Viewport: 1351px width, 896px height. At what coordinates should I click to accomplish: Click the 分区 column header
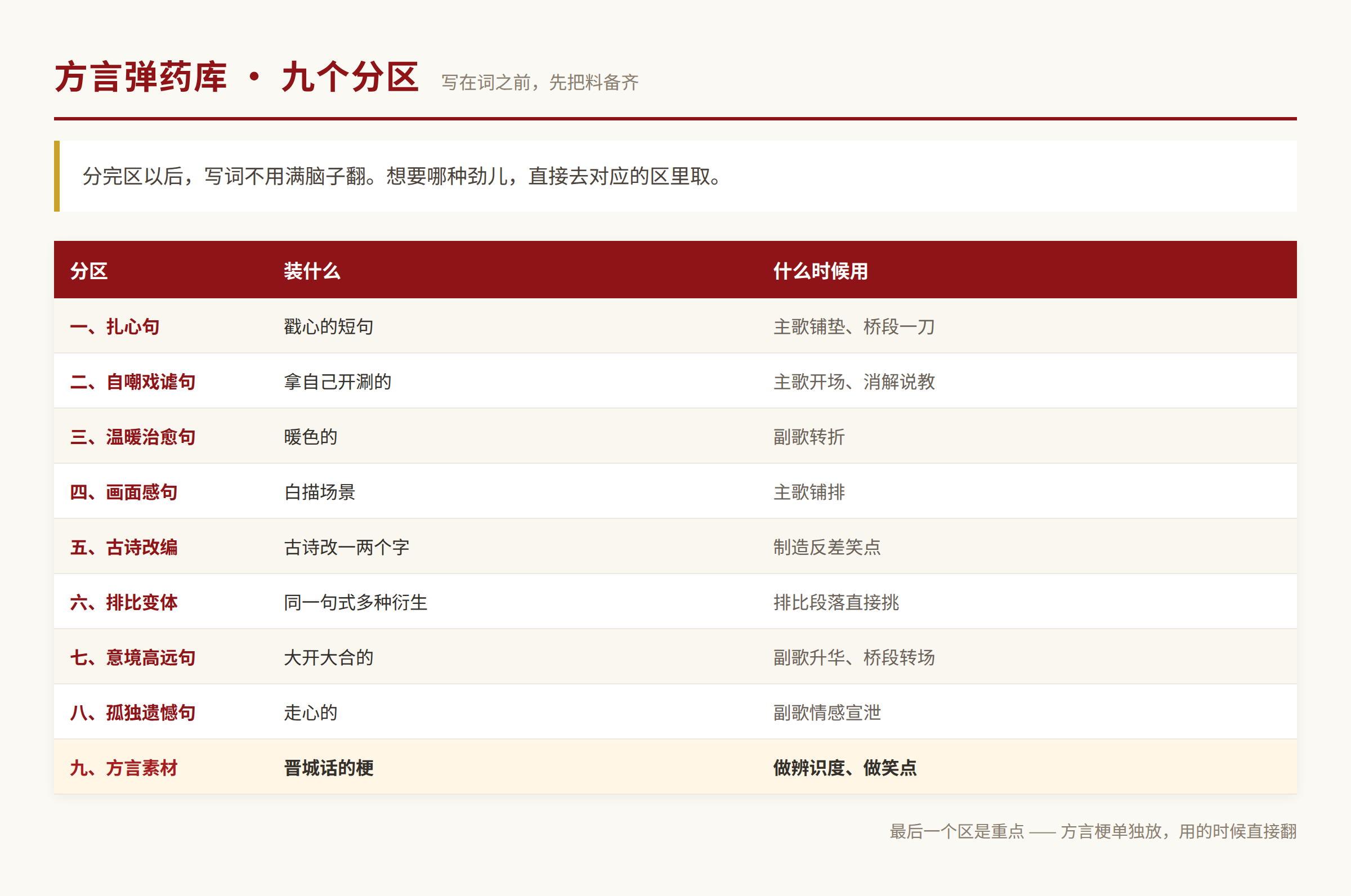click(x=89, y=271)
